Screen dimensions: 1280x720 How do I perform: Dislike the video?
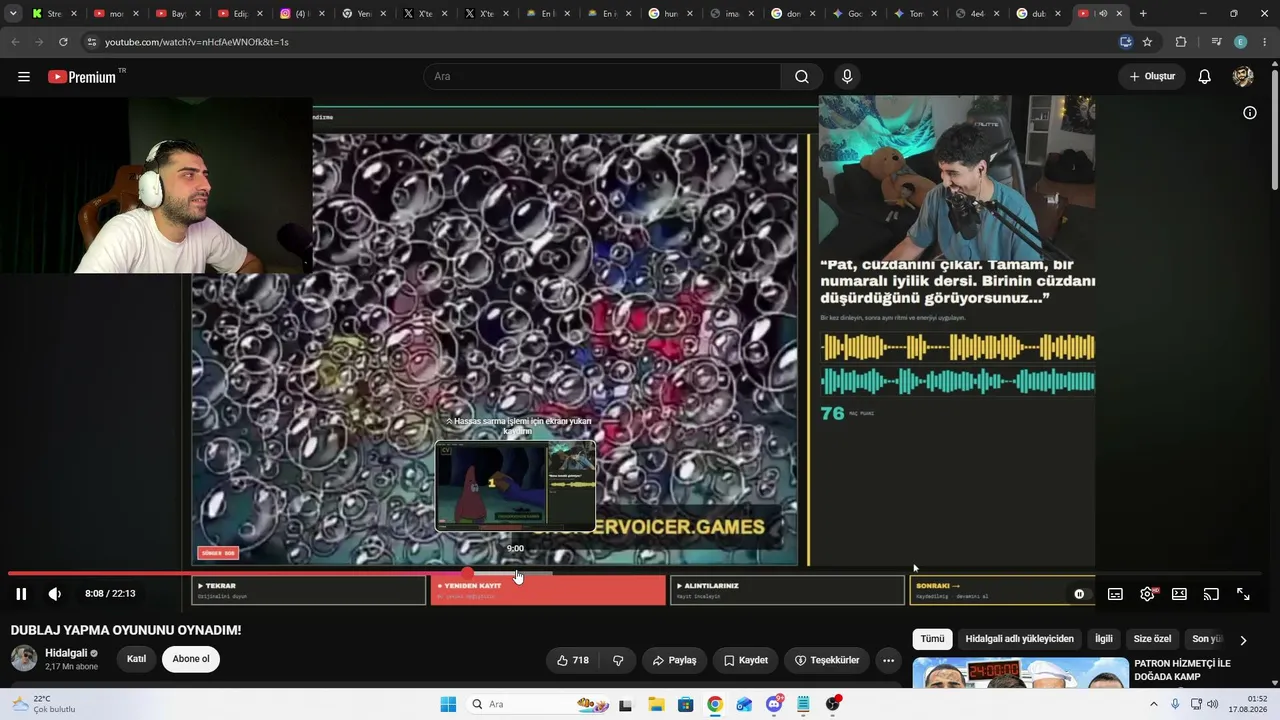(618, 660)
